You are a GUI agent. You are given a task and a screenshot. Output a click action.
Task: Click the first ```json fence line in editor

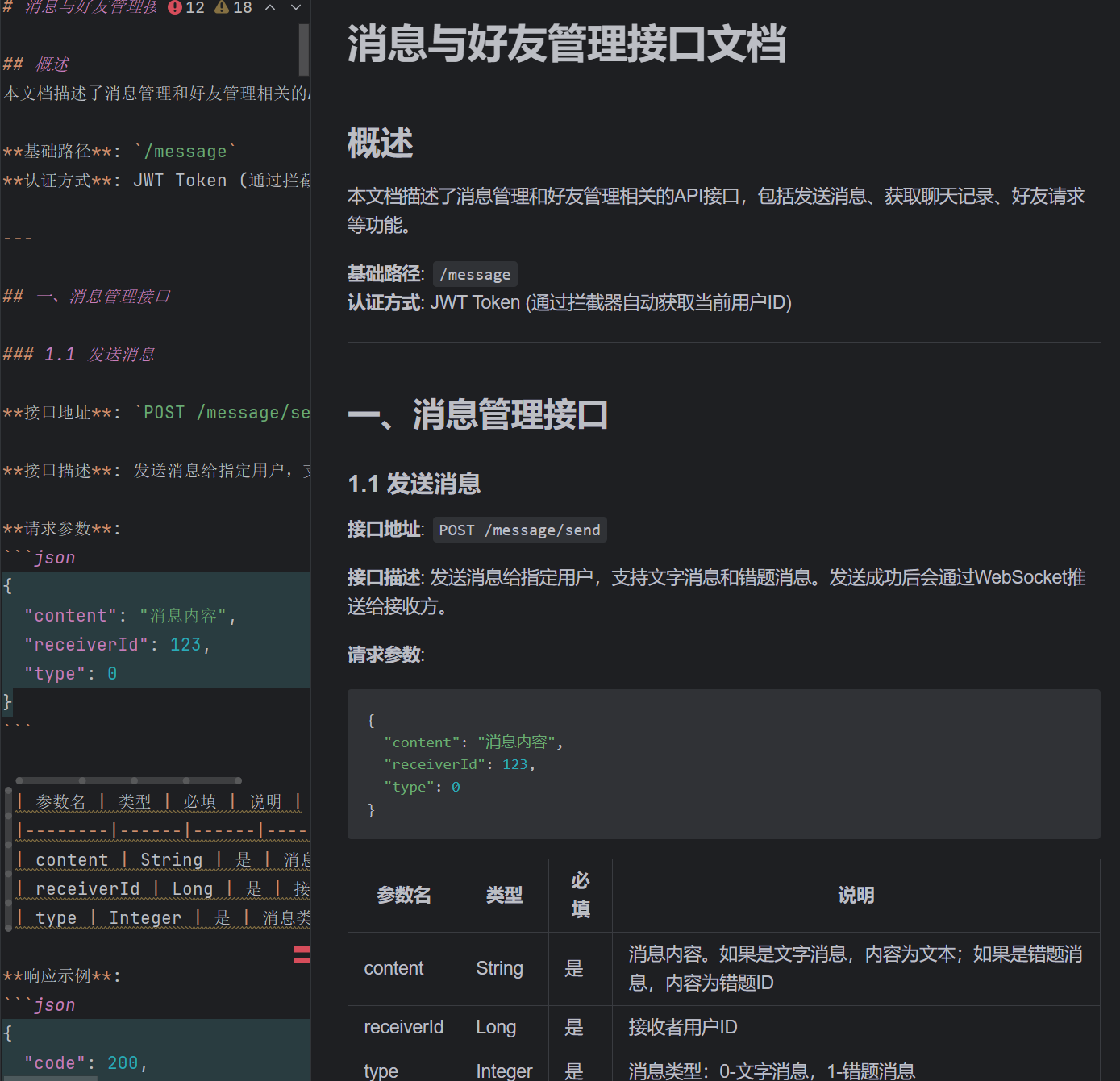click(x=40, y=557)
